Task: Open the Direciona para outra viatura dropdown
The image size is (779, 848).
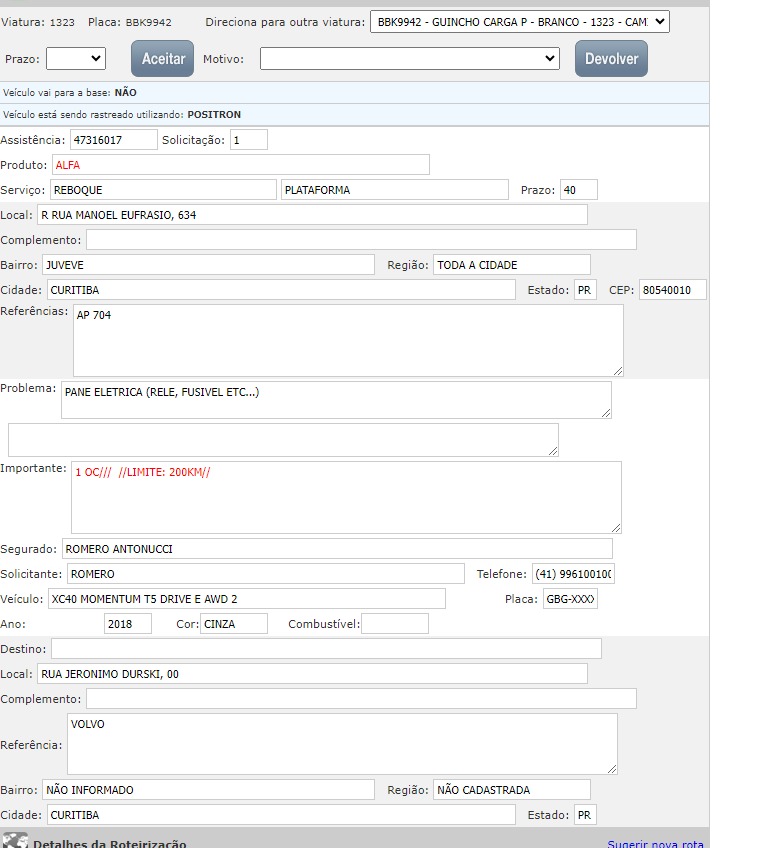Action: coord(519,22)
